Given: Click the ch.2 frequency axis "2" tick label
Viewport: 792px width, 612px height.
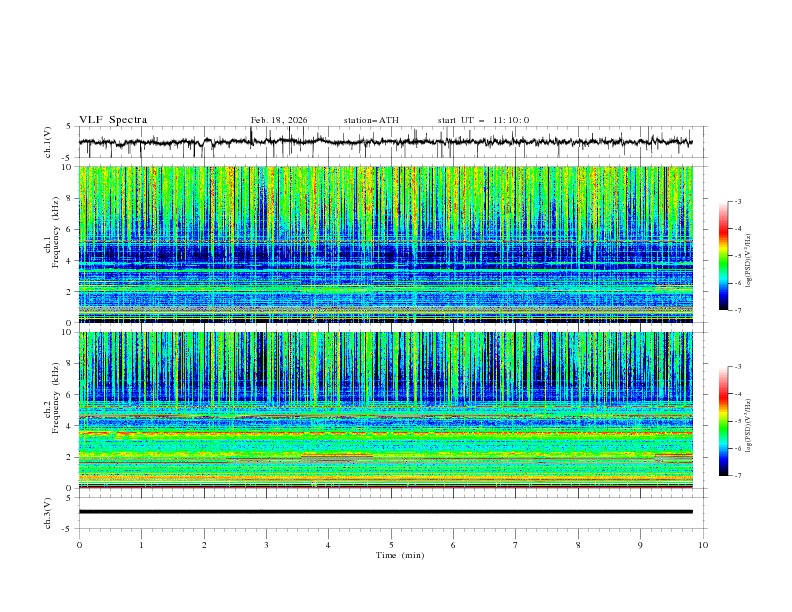Looking at the screenshot, I should coord(70,457).
